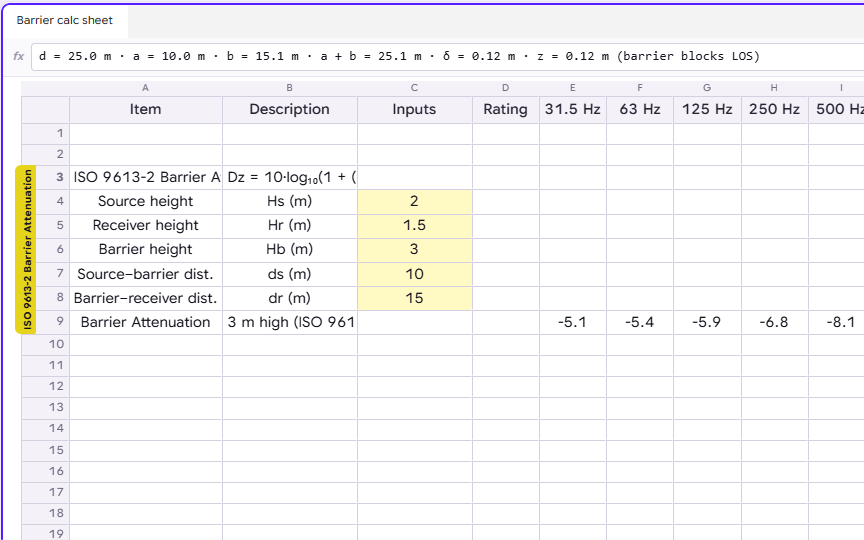Image resolution: width=864 pixels, height=540 pixels.
Task: Click into the formula bar text field
Action: pos(446,56)
